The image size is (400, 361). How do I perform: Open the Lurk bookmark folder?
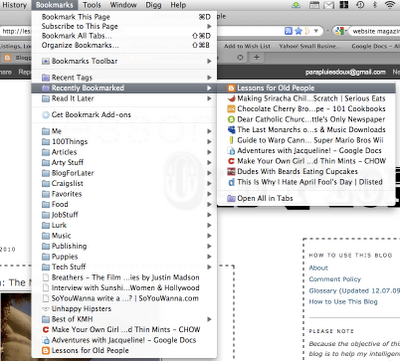click(x=124, y=225)
